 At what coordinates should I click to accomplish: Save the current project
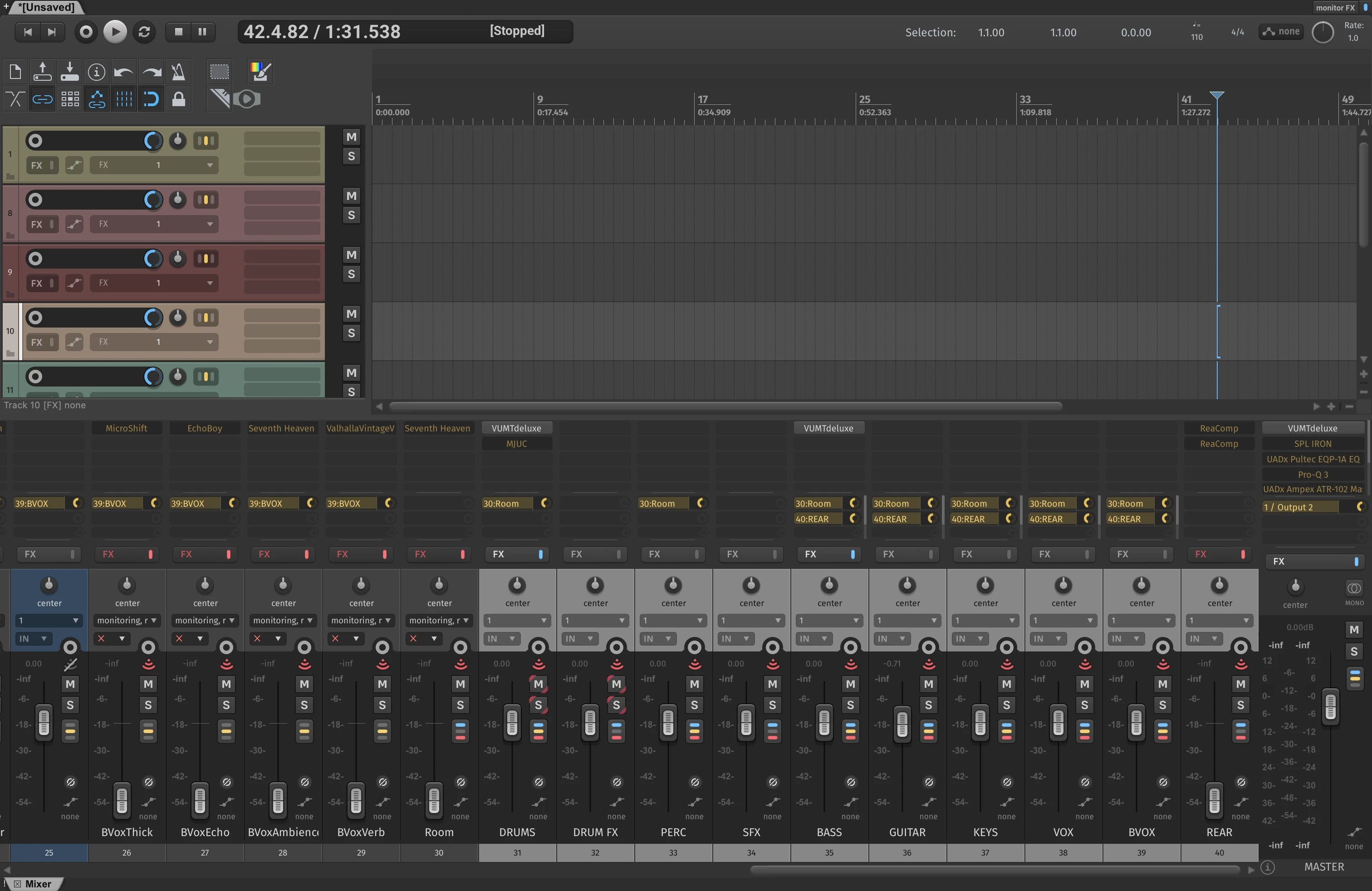click(x=69, y=71)
